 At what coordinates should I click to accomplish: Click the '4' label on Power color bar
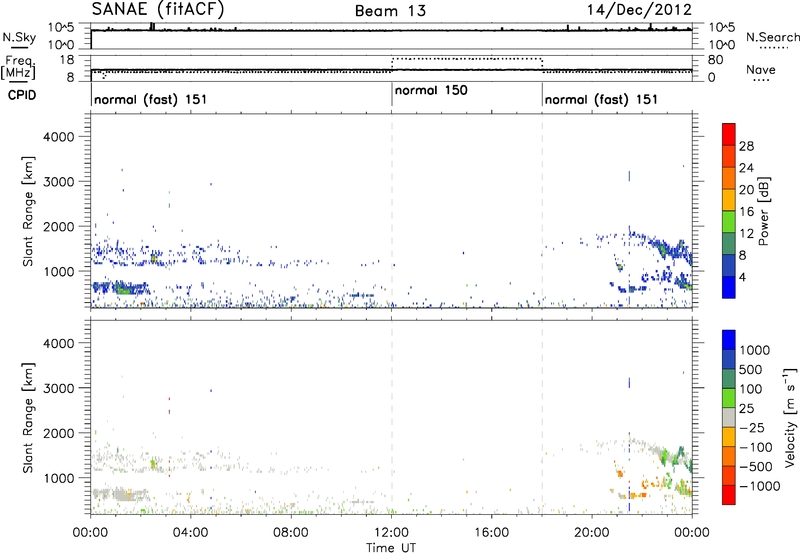click(743, 277)
